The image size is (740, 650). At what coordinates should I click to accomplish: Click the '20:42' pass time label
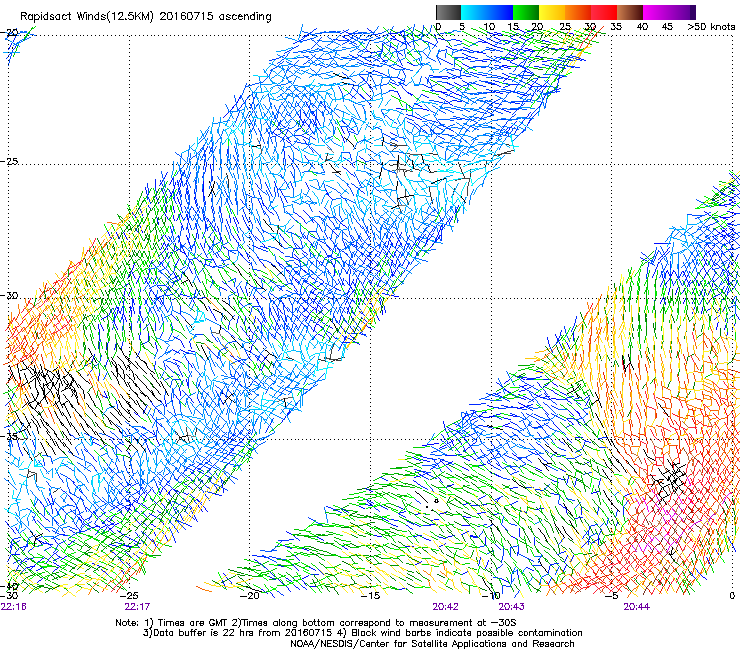pos(445,607)
